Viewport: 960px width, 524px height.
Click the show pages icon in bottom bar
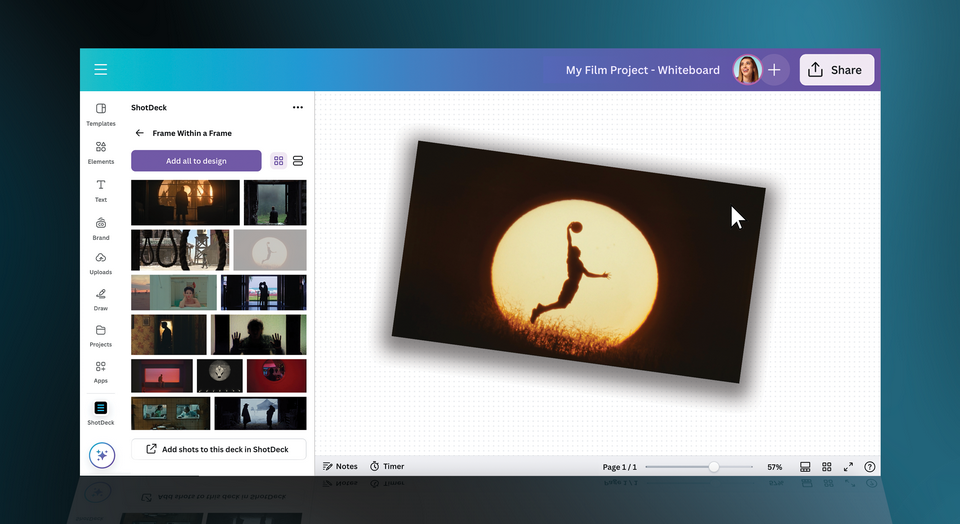805,467
